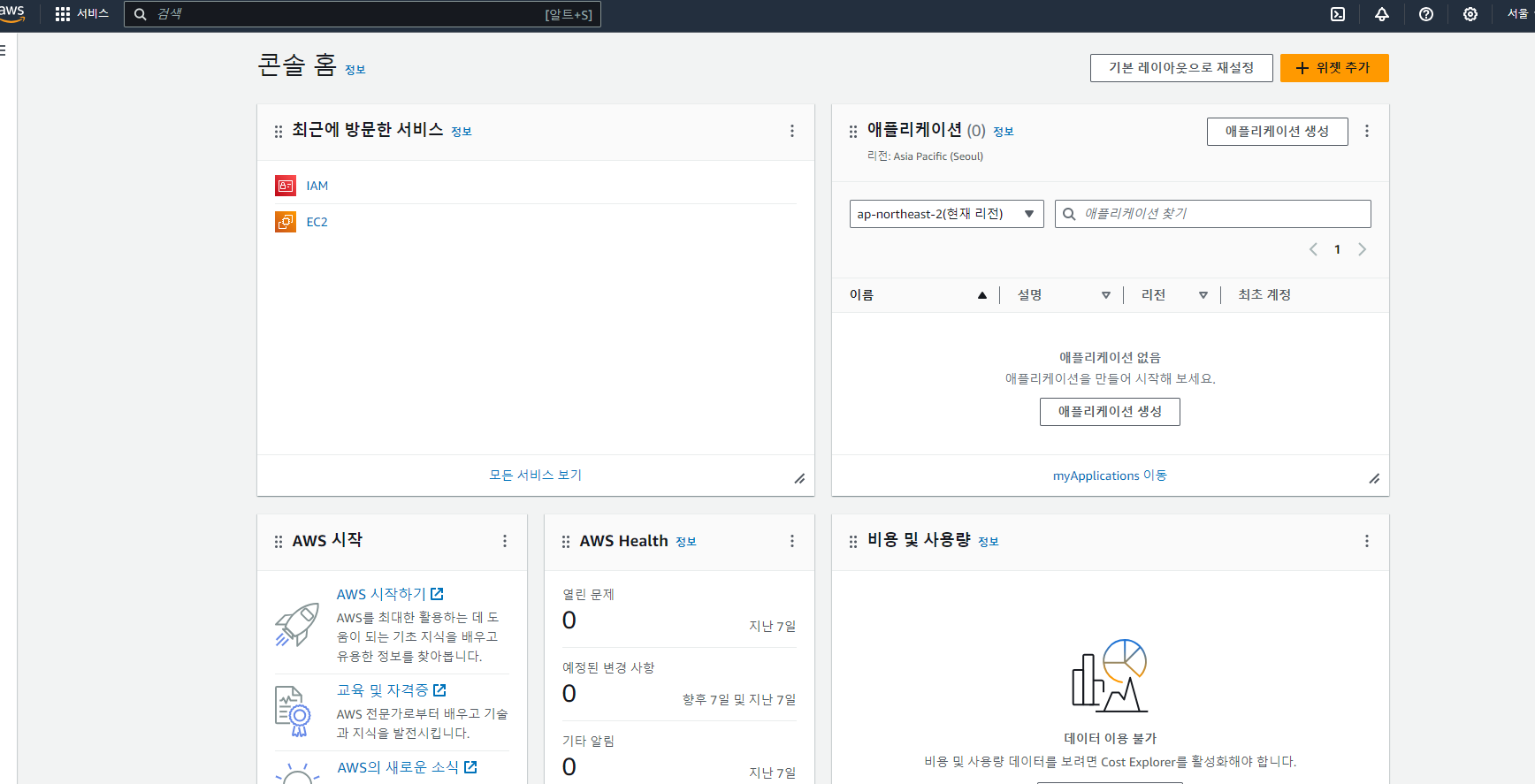Open the notifications bell icon

pos(1382,14)
